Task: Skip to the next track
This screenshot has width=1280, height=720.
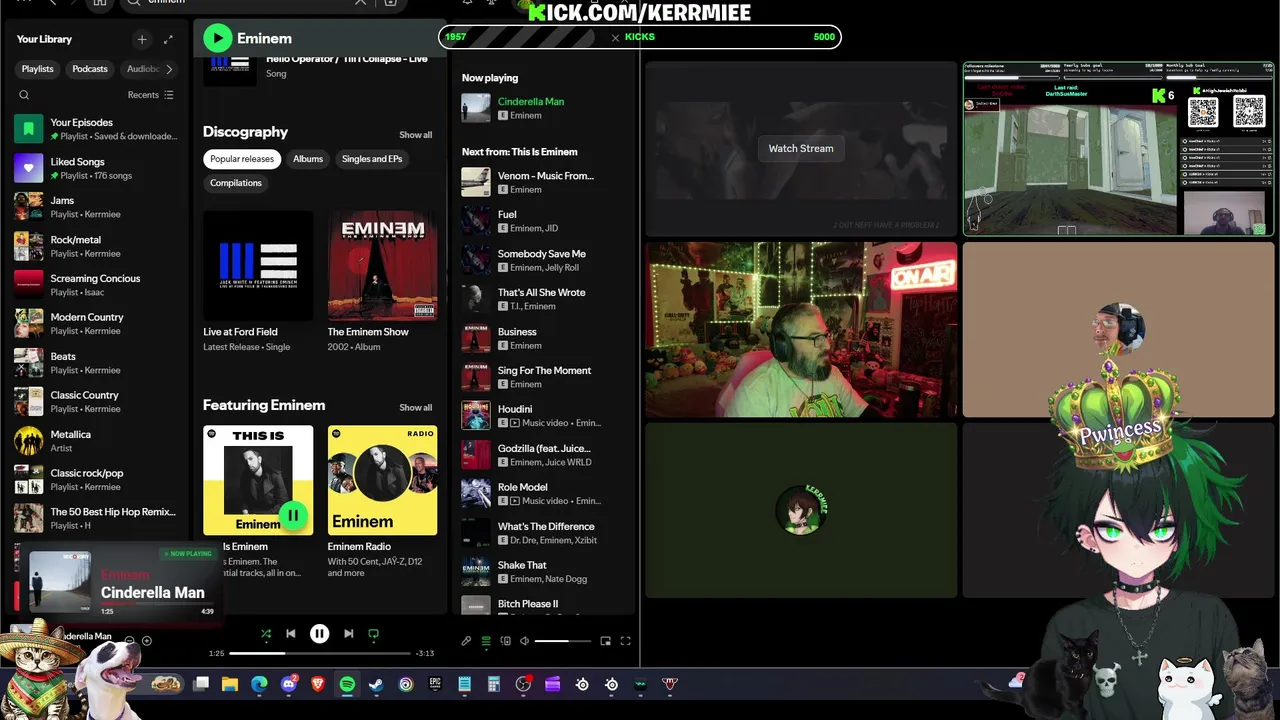Action: point(348,633)
